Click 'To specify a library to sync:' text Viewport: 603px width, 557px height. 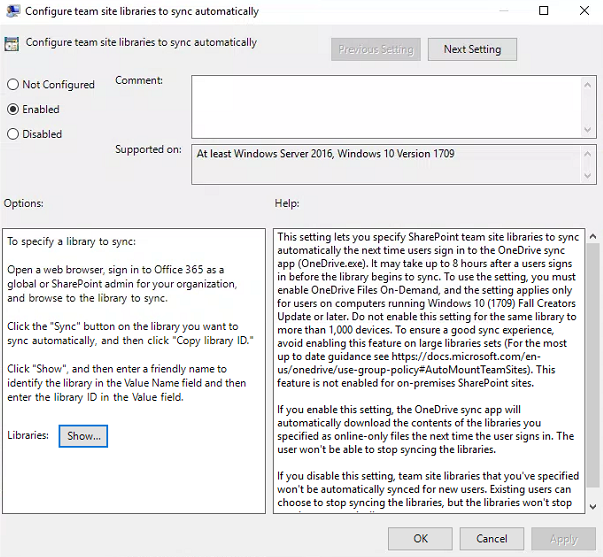pos(72,242)
